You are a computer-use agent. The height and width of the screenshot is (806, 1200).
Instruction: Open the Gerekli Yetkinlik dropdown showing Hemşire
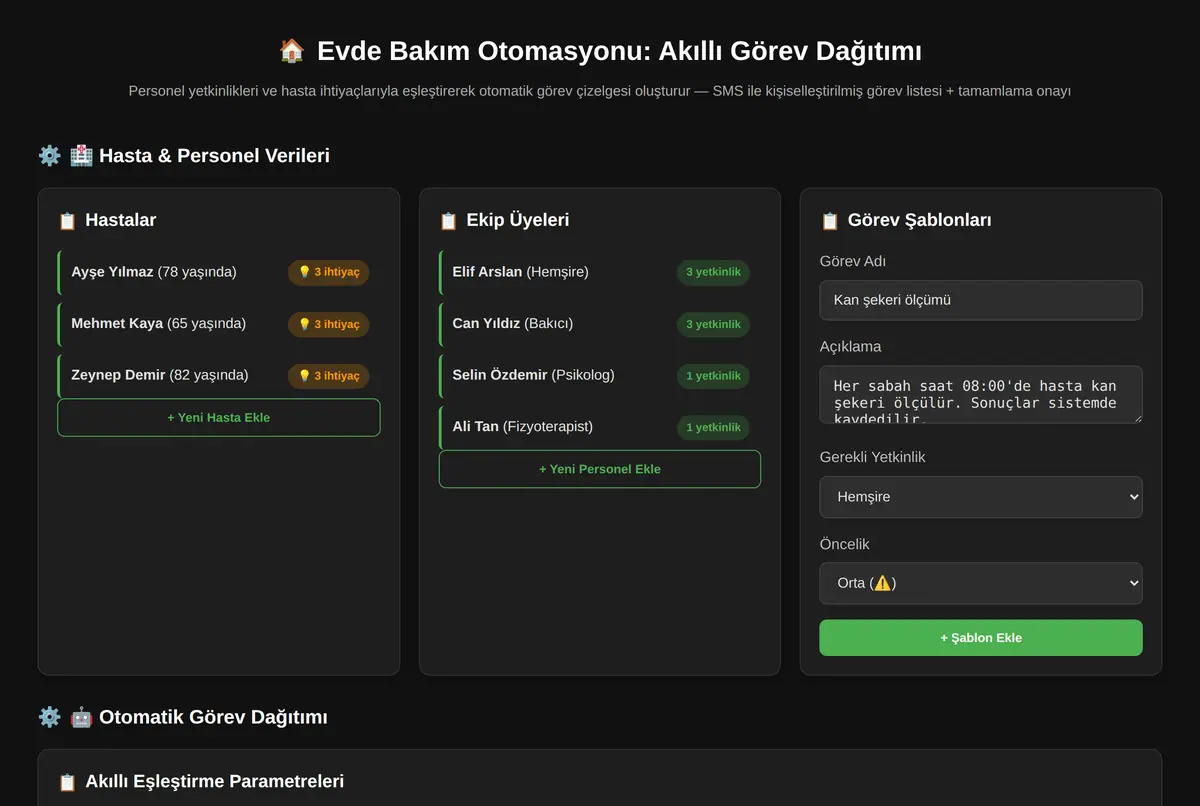(x=981, y=497)
